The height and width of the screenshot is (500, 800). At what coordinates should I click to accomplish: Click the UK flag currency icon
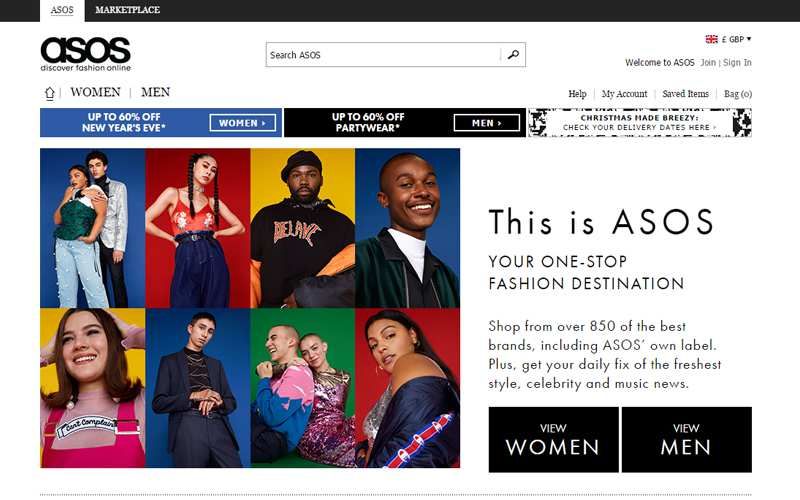click(711, 39)
